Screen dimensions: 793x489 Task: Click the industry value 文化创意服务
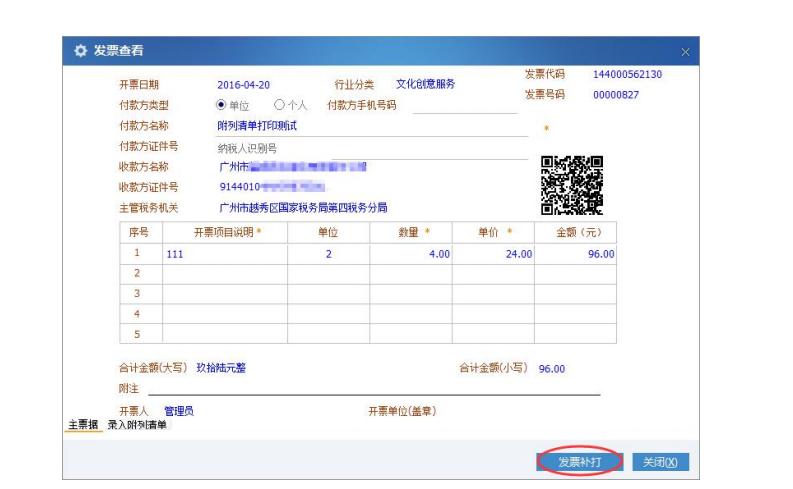(x=425, y=84)
